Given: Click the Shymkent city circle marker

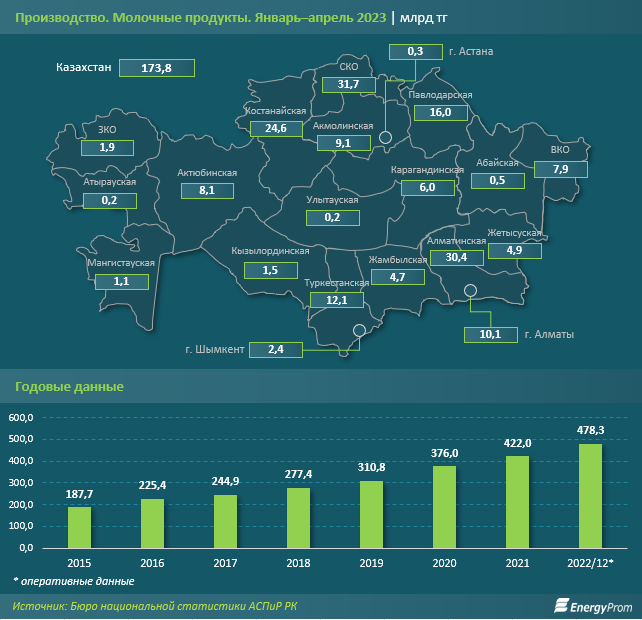Looking at the screenshot, I should coord(359,331).
